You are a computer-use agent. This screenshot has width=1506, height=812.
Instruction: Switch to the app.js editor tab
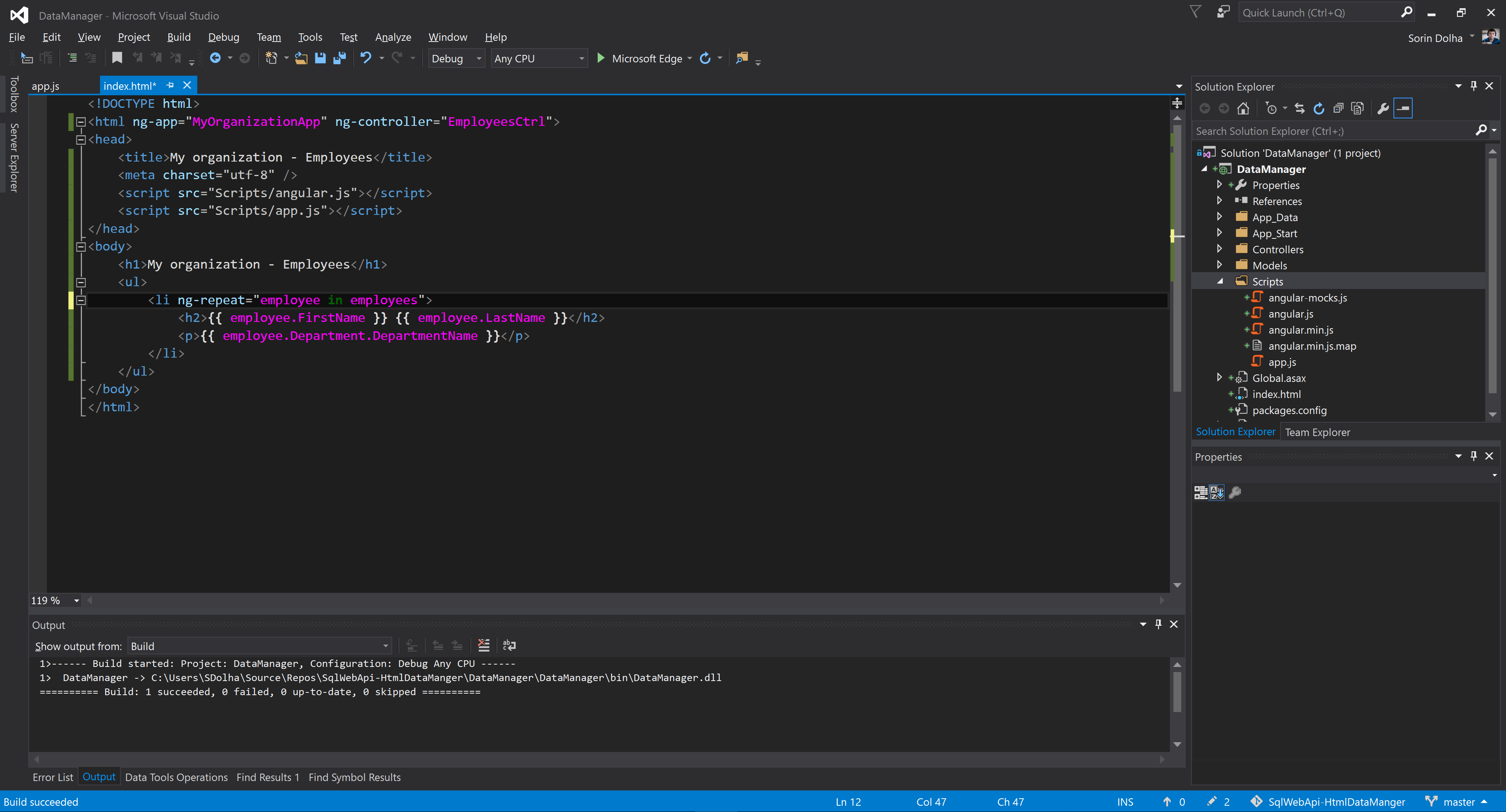point(45,86)
